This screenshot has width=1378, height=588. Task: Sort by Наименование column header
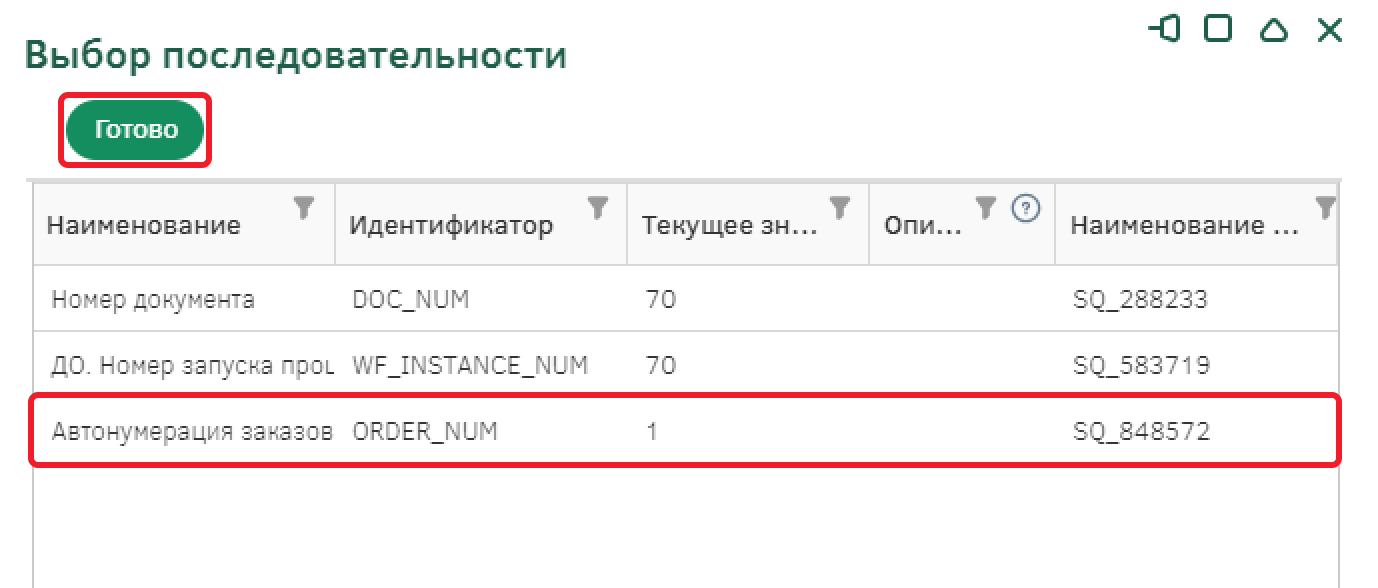[144, 225]
